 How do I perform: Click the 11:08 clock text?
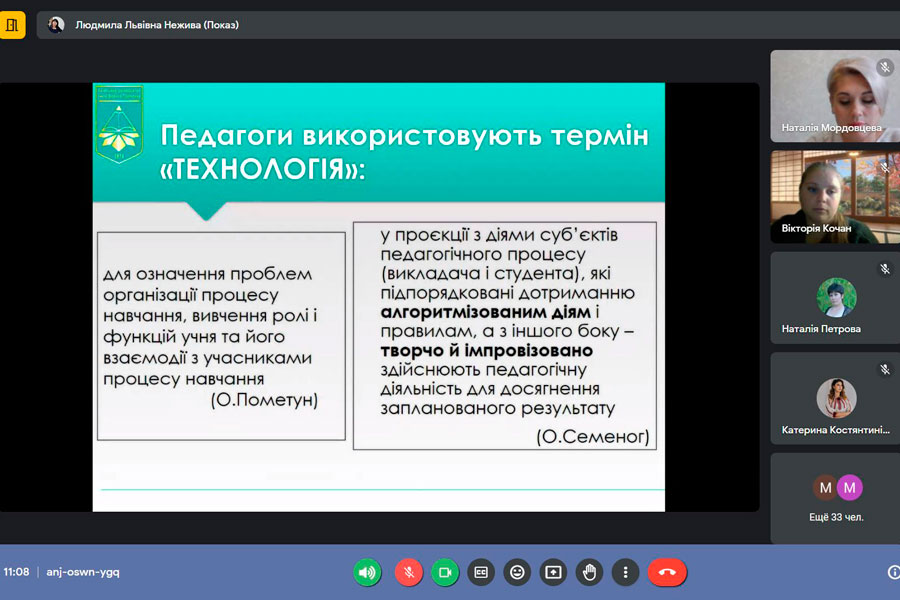pyautogui.click(x=16, y=572)
